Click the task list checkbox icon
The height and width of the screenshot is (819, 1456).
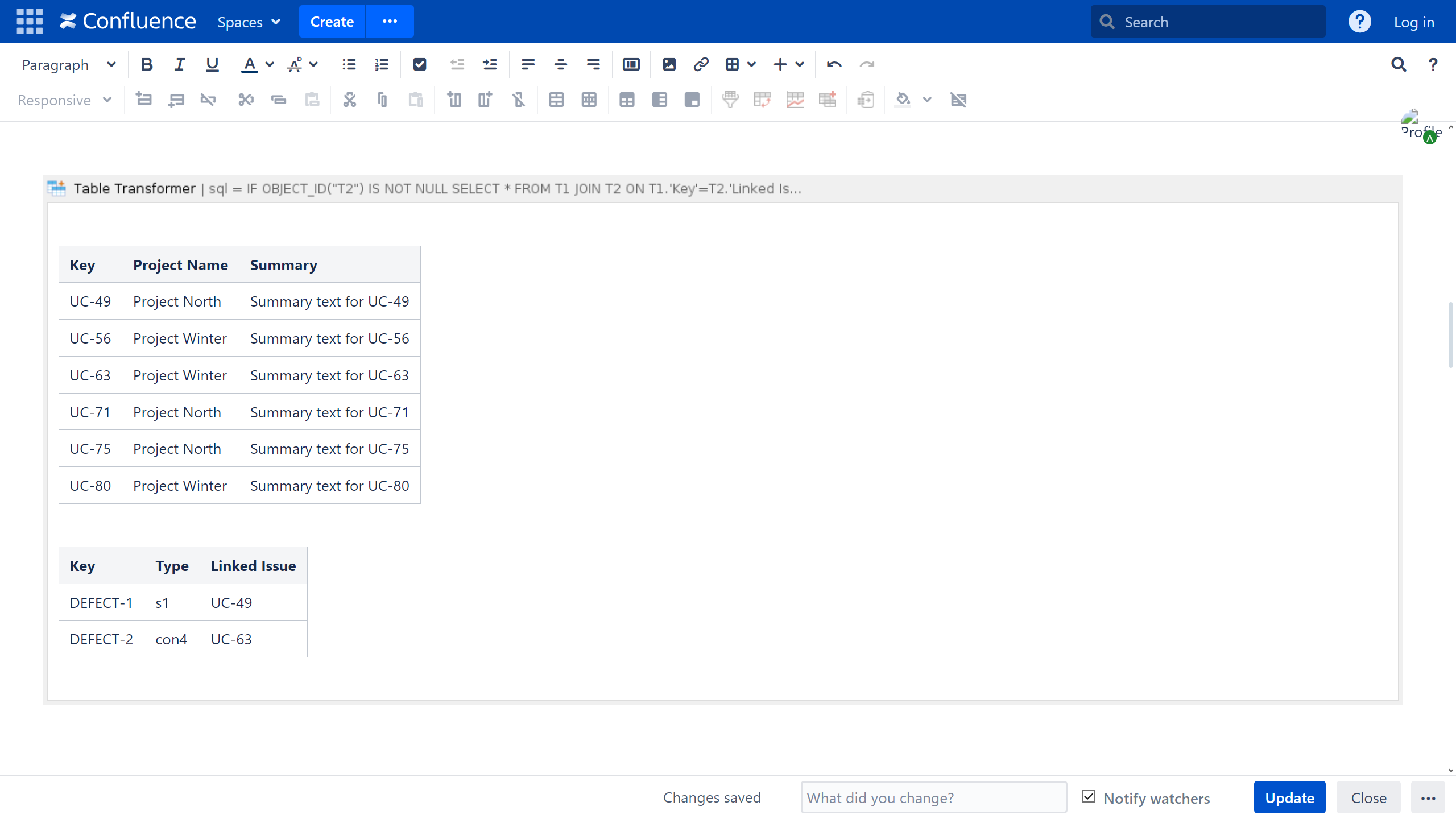(419, 64)
